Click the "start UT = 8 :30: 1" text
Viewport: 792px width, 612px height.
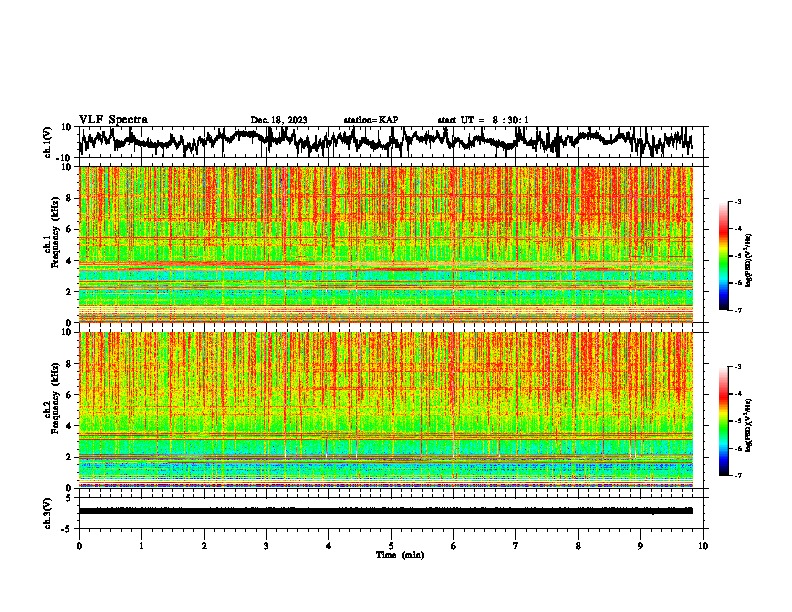tap(483, 120)
